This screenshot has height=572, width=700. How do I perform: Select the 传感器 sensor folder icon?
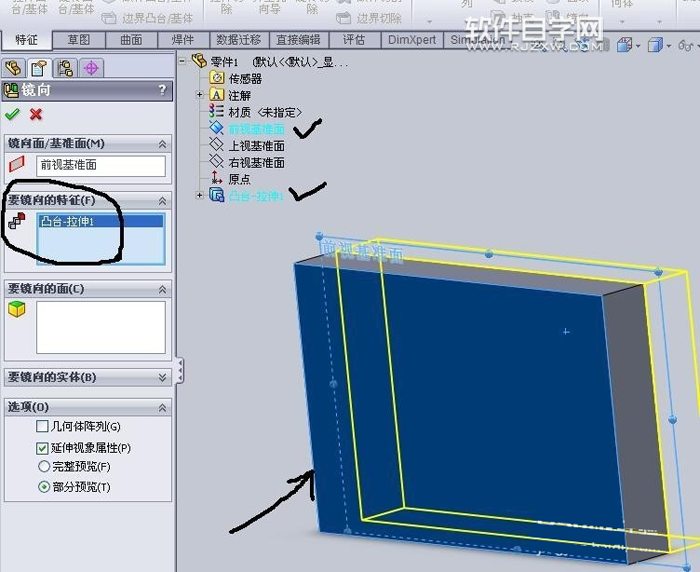tap(217, 78)
